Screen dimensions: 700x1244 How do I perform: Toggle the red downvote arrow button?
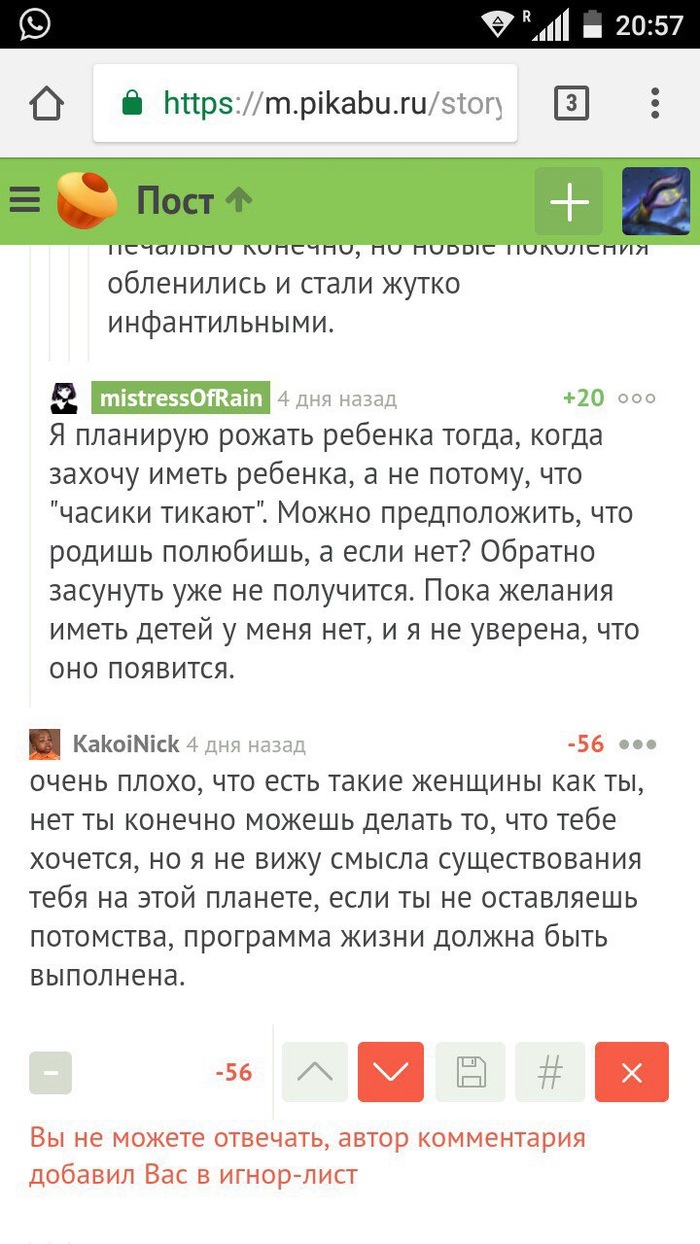(390, 1072)
